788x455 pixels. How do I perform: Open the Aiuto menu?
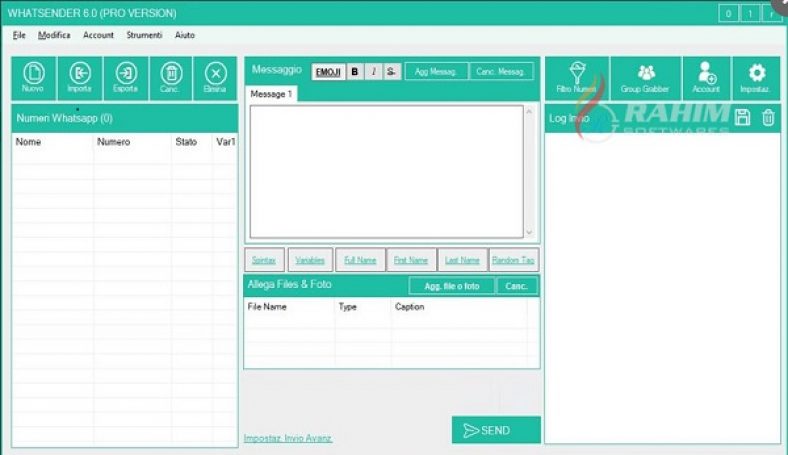point(185,35)
